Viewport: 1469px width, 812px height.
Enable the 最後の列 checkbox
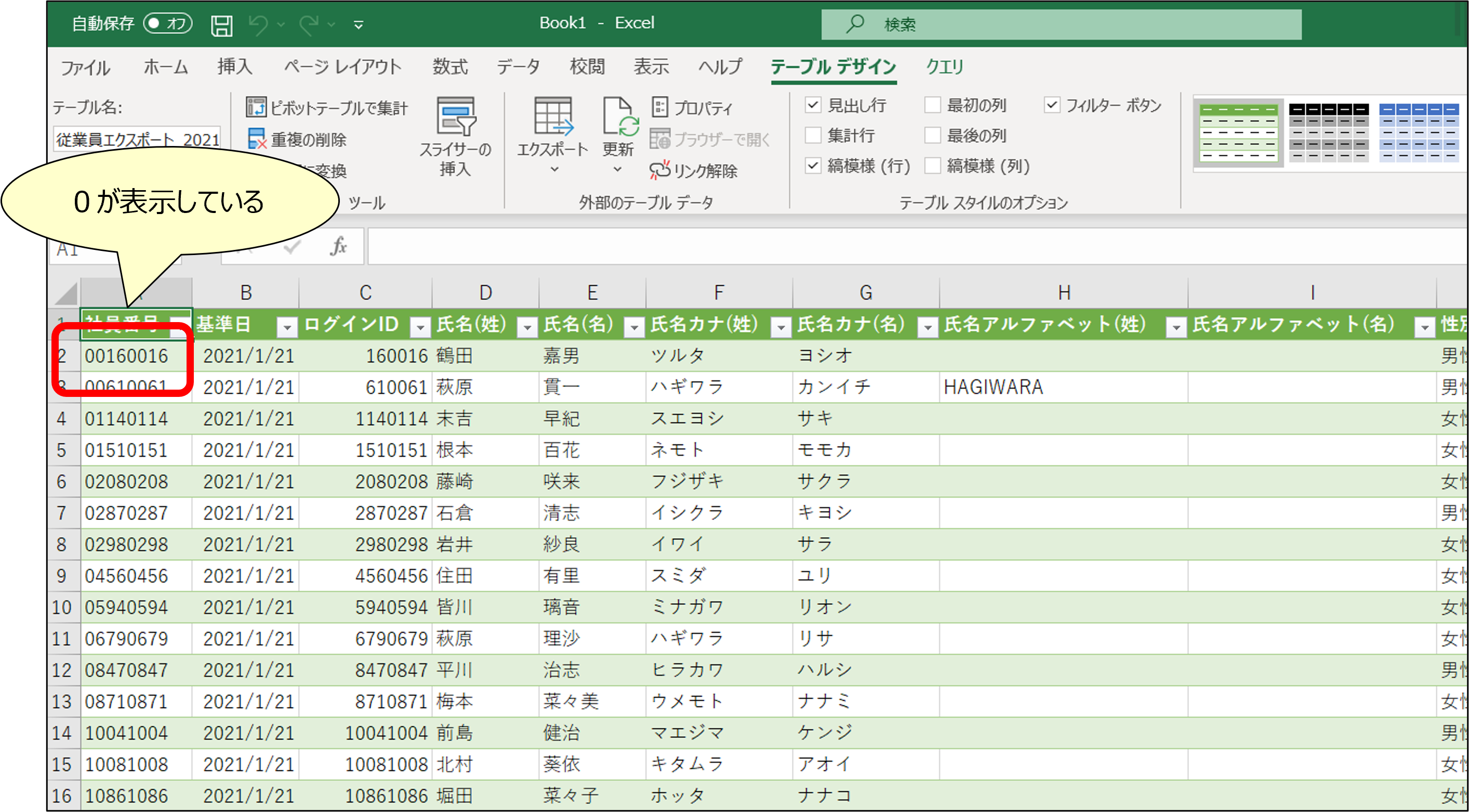[933, 135]
